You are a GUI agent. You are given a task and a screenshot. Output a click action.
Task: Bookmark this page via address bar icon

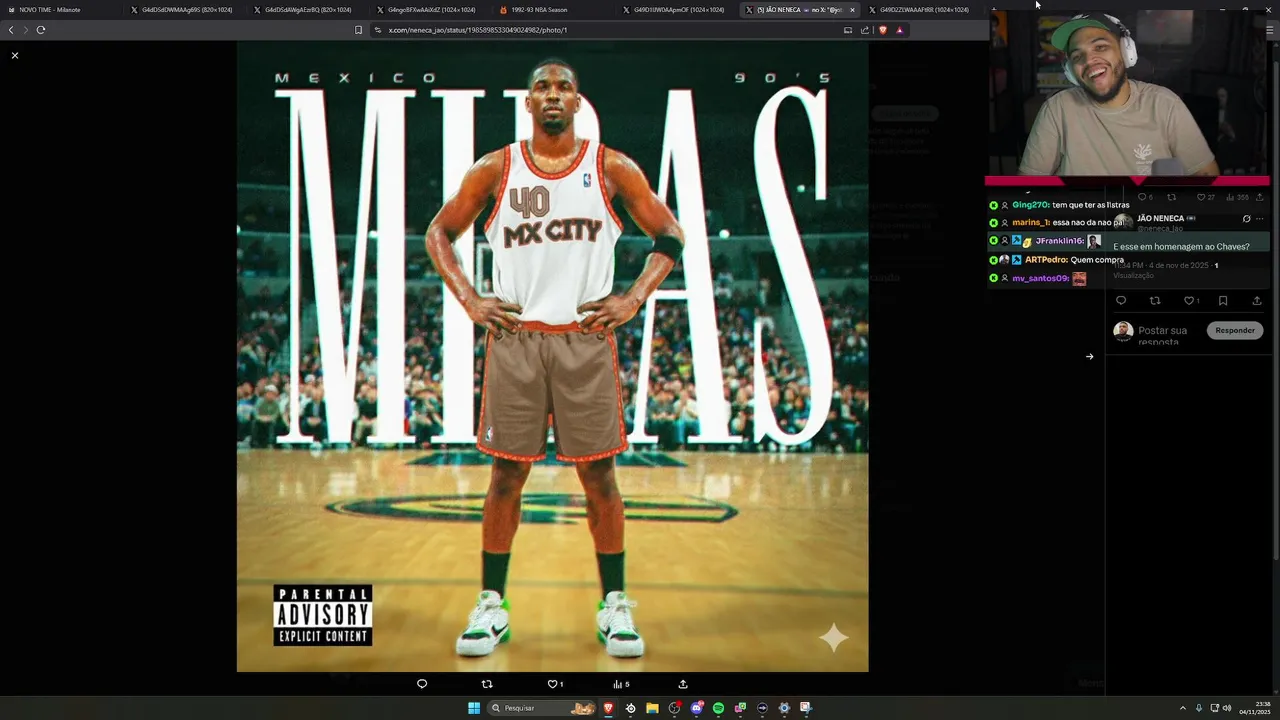pos(359,30)
